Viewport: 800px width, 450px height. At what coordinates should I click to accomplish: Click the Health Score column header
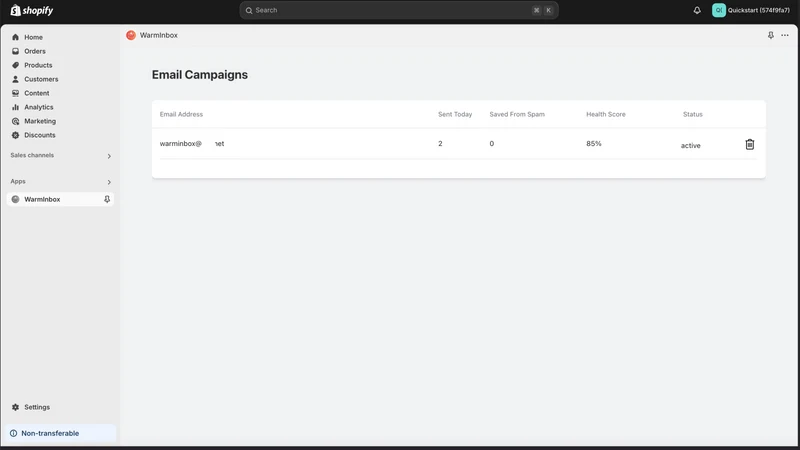coord(606,114)
